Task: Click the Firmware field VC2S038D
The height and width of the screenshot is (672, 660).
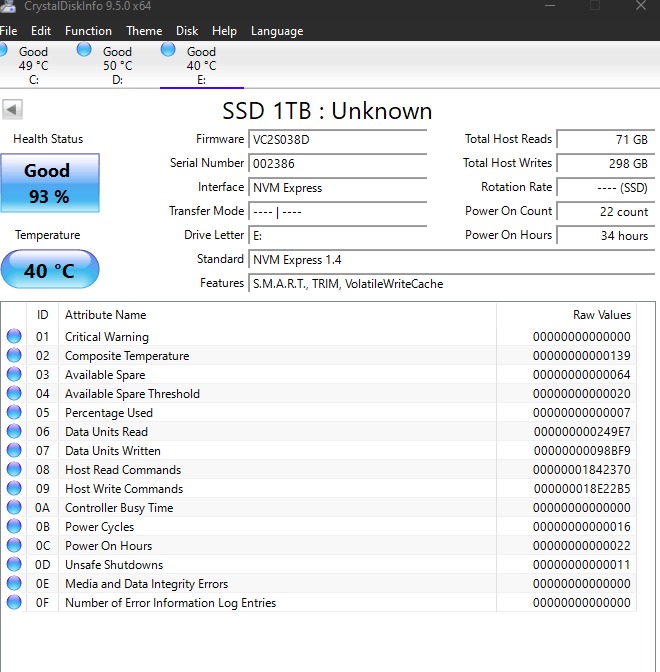Action: (338, 140)
